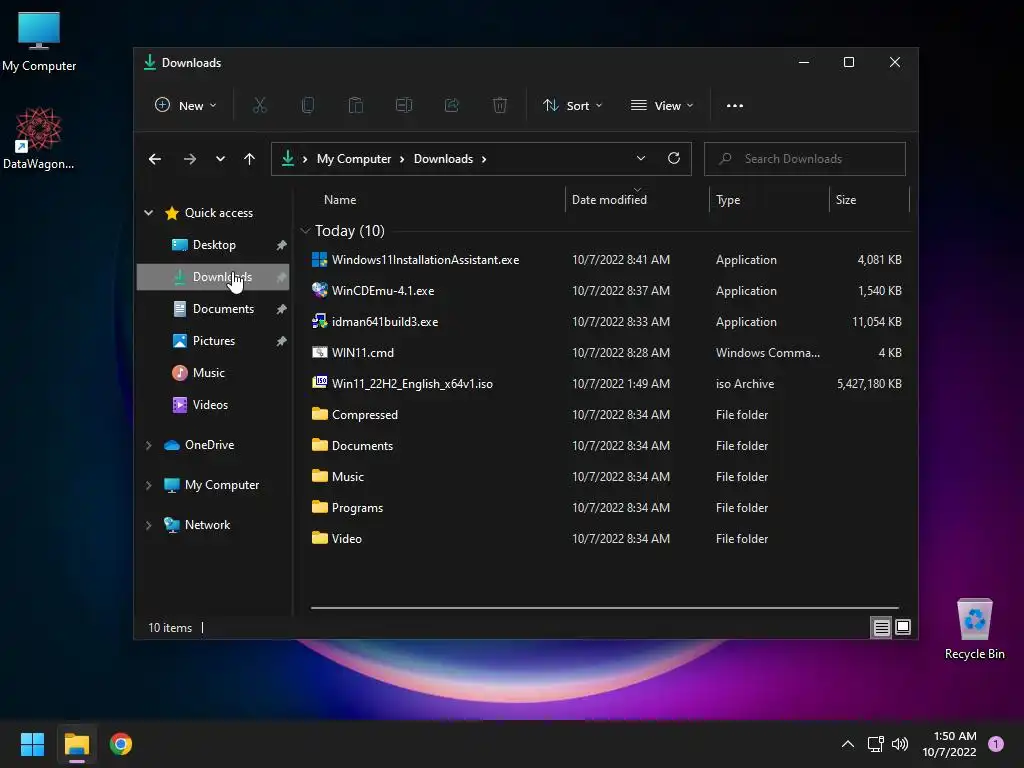Open the Sort options dropdown
This screenshot has width=1024, height=768.
click(x=573, y=105)
